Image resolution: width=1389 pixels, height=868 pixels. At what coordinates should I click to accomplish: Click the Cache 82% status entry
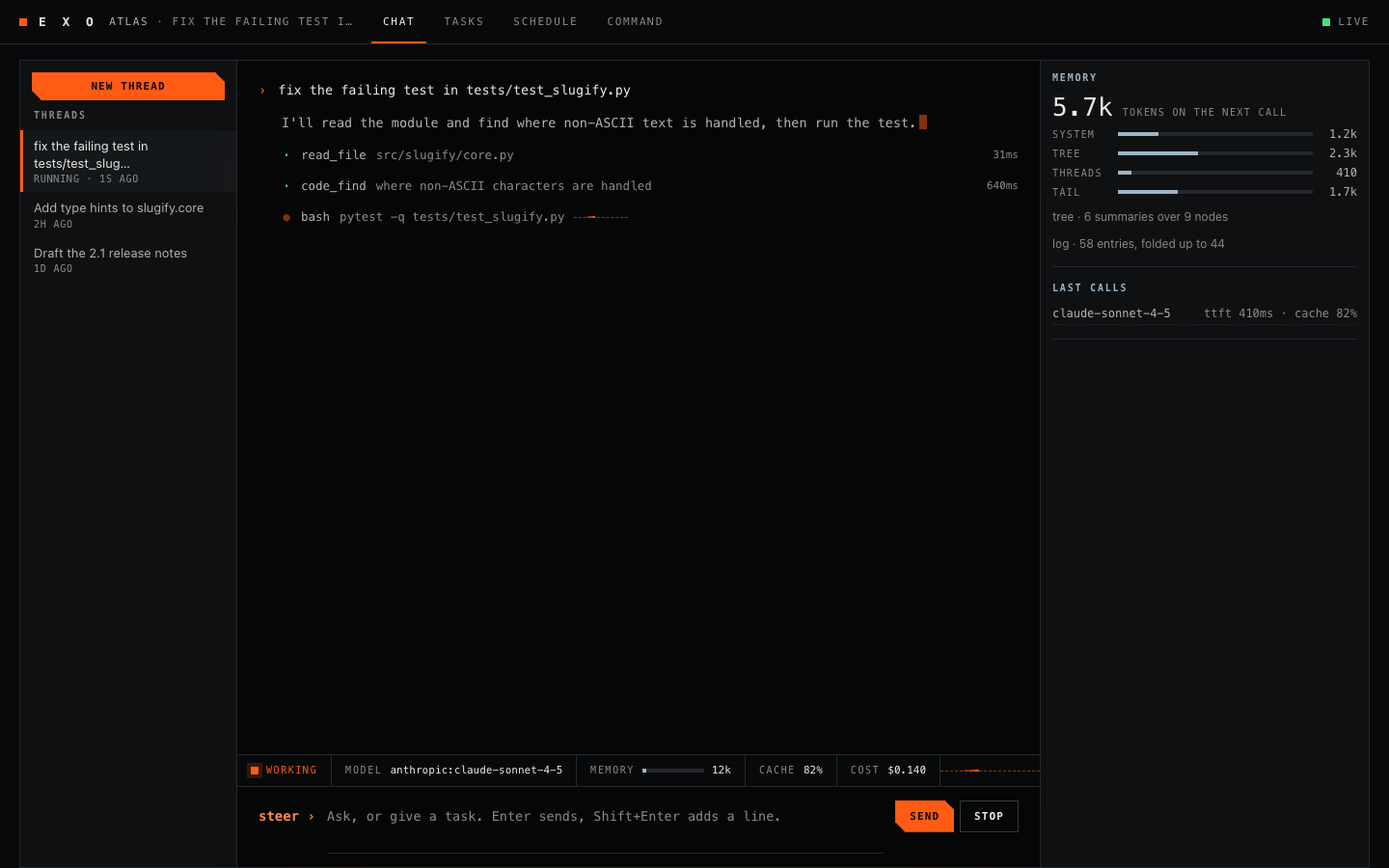pyautogui.click(x=791, y=771)
